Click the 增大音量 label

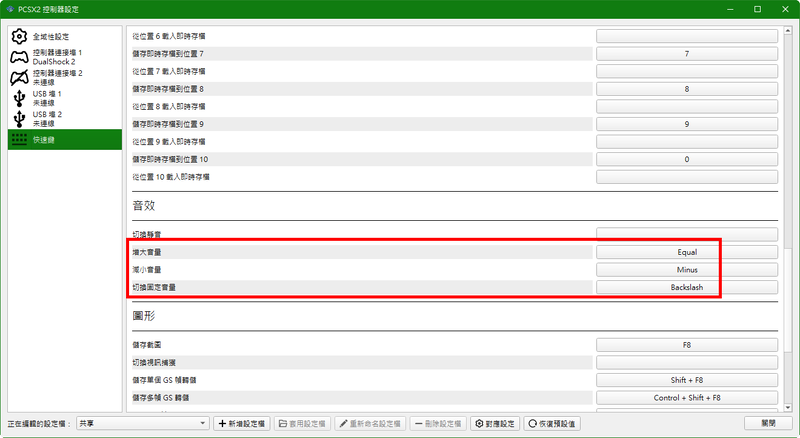146,252
